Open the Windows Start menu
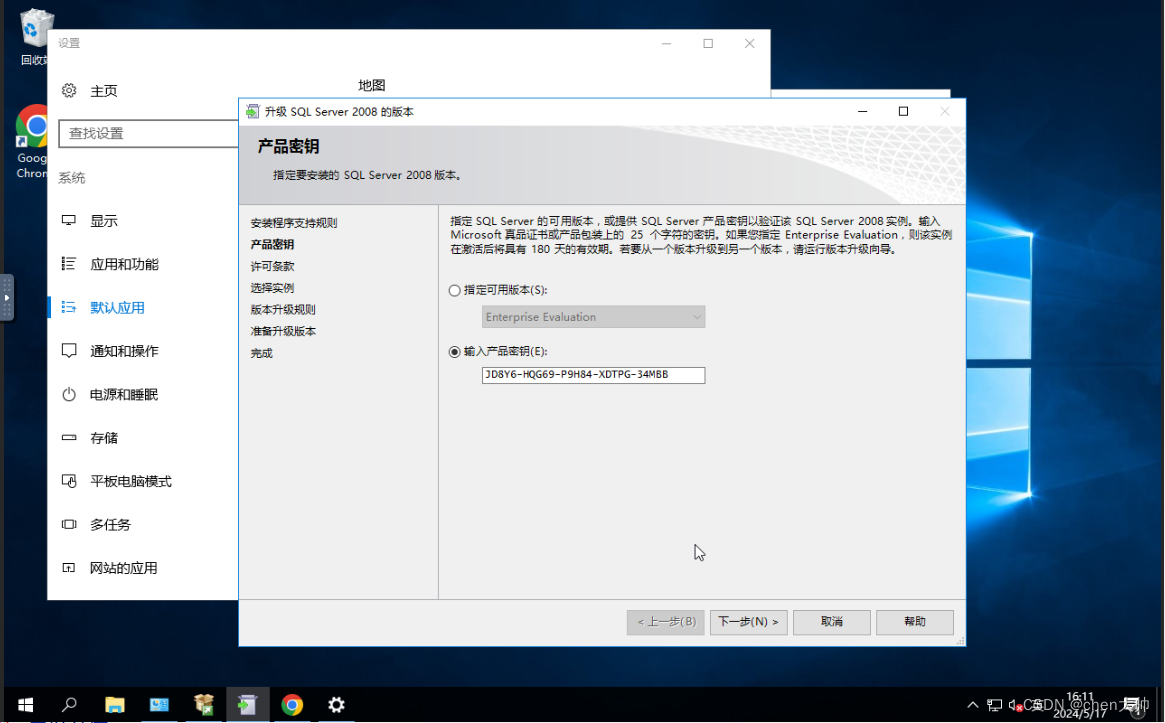1165x723 pixels. (25, 705)
